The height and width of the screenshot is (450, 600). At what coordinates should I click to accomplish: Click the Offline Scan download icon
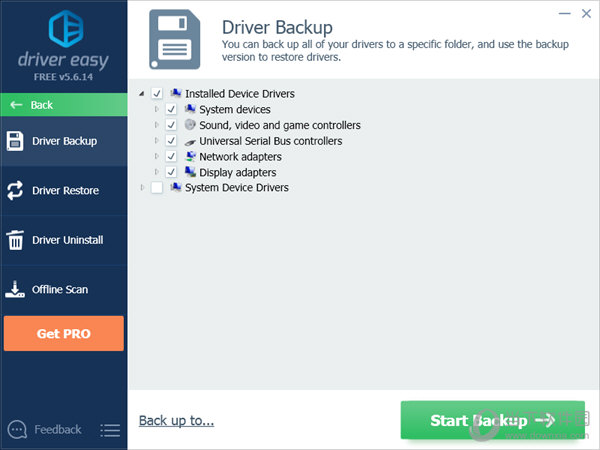click(x=15, y=289)
